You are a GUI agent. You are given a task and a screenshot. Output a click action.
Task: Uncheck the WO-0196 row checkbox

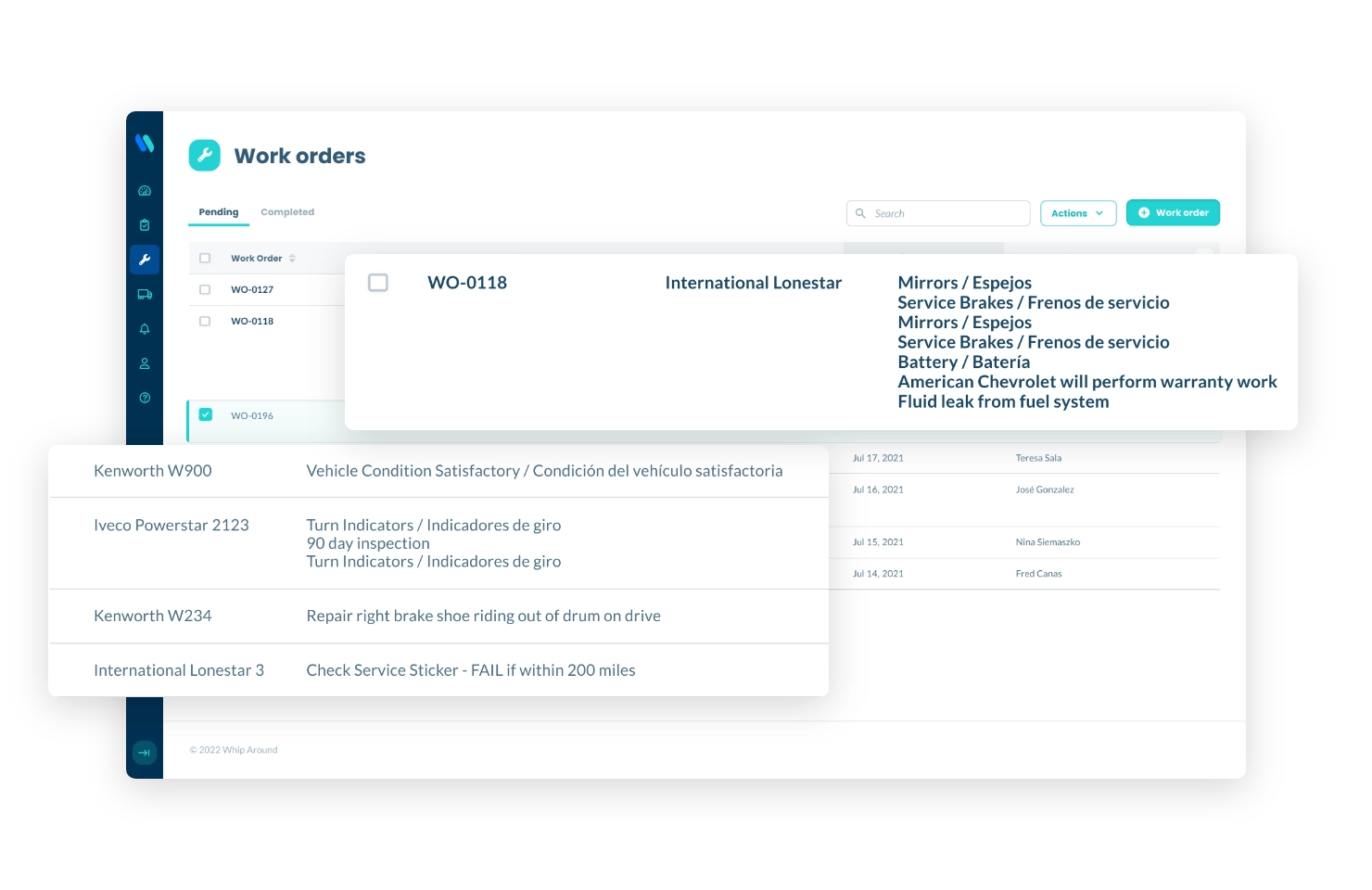click(206, 414)
